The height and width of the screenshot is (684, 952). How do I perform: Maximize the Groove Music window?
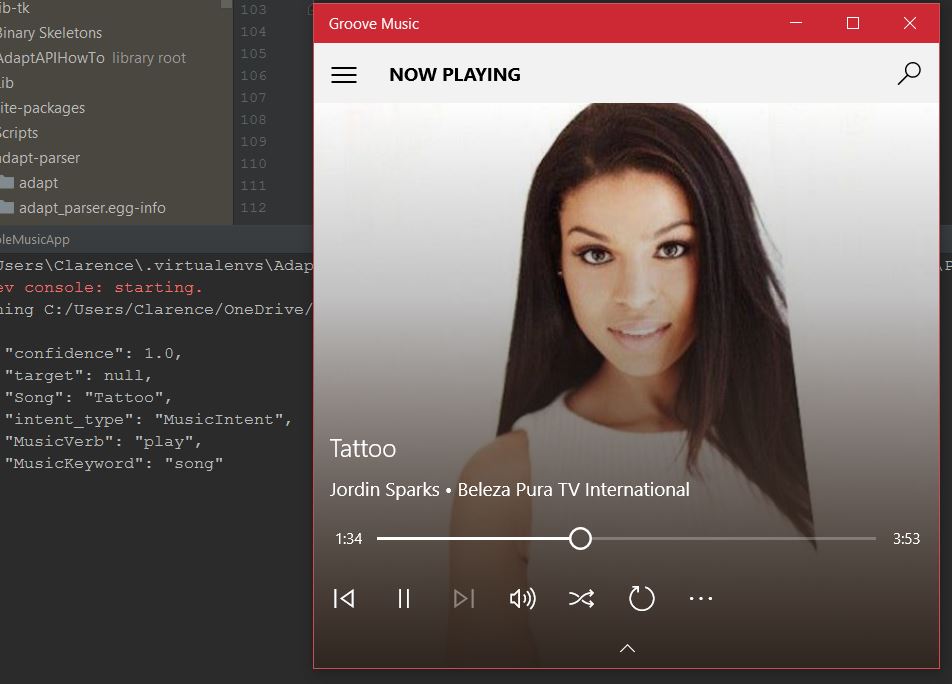(853, 23)
